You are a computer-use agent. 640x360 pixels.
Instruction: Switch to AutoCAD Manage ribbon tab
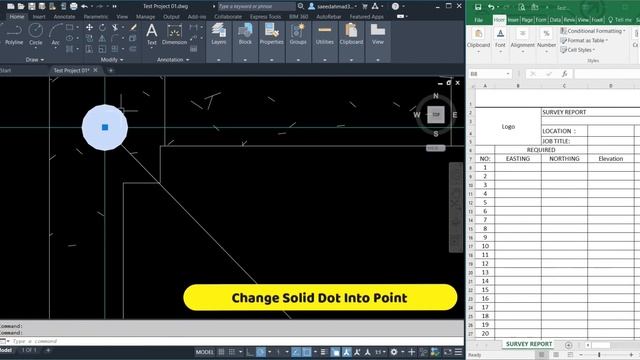point(145,17)
